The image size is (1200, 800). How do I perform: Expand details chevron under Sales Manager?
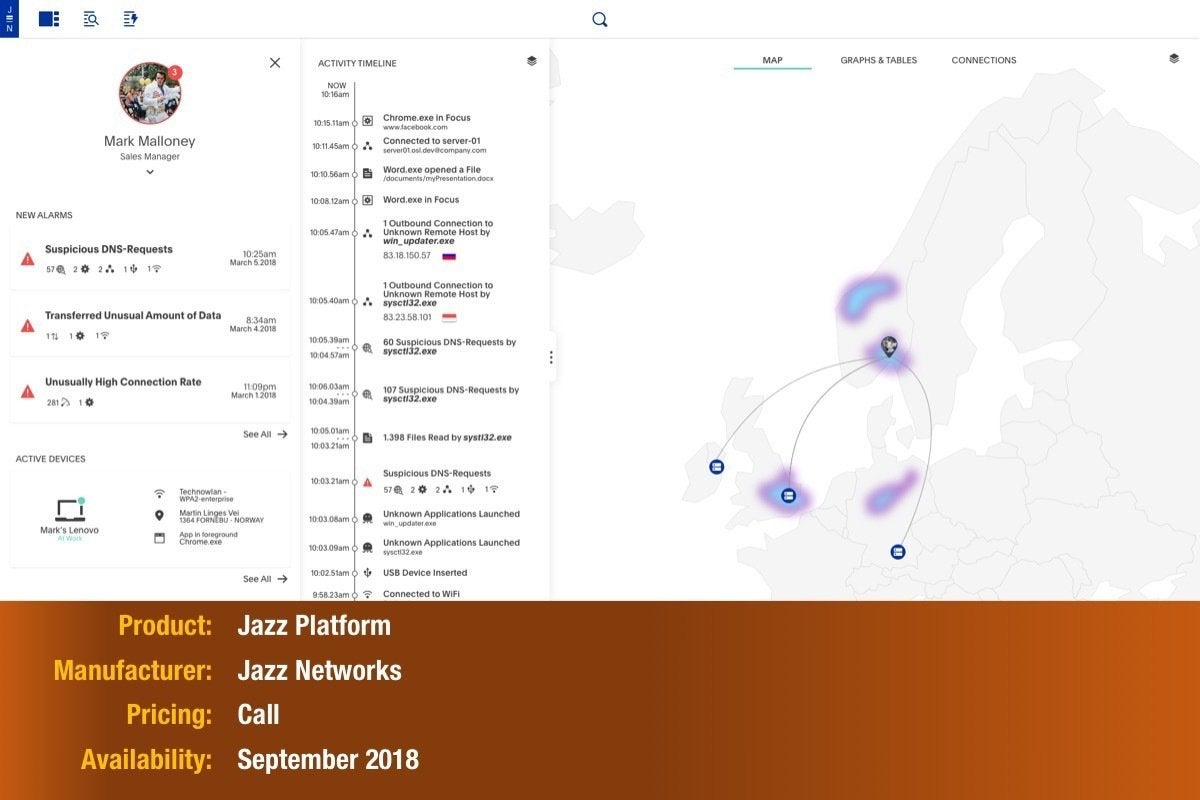click(150, 172)
